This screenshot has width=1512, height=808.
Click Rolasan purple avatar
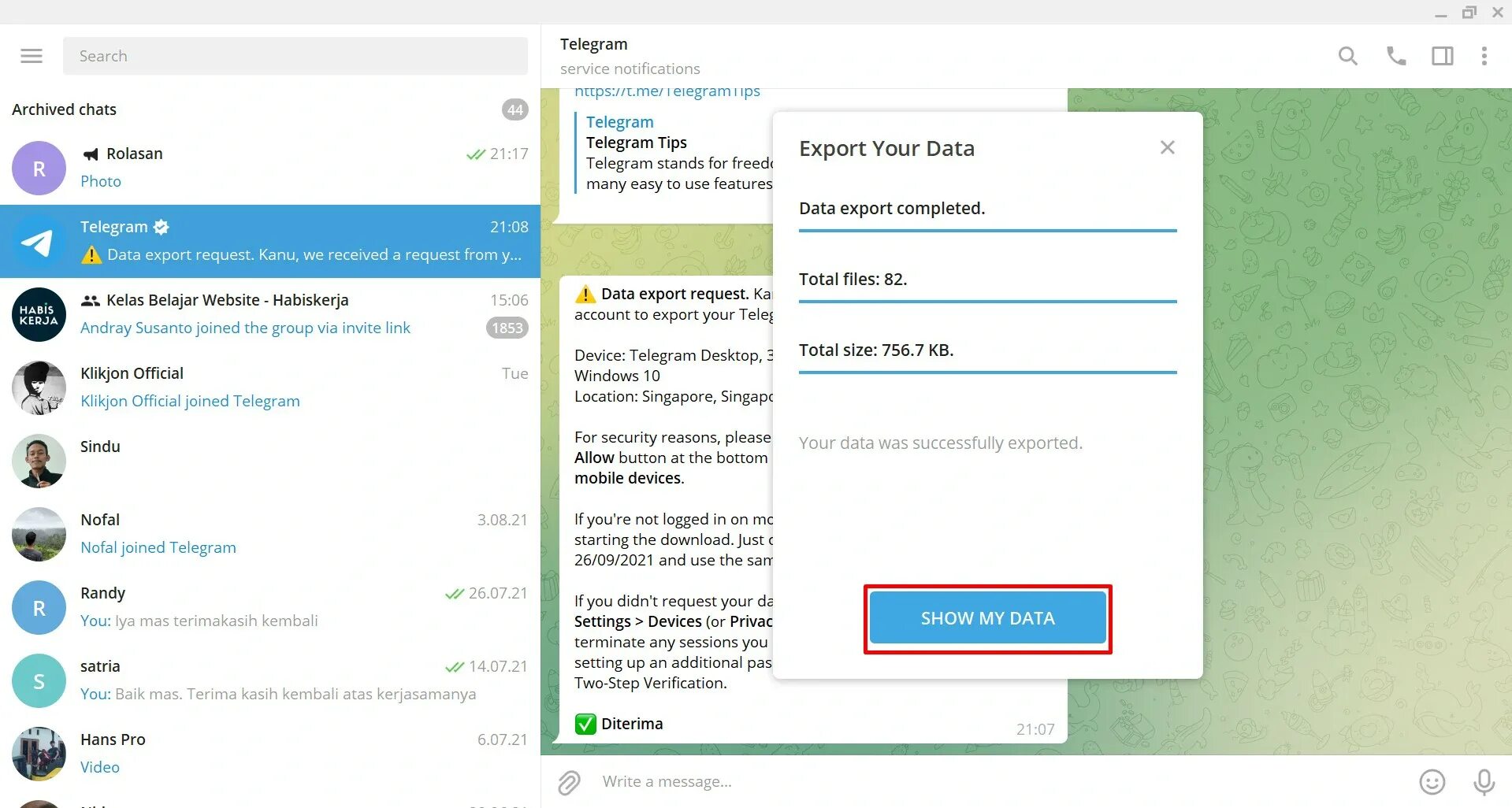coord(39,168)
